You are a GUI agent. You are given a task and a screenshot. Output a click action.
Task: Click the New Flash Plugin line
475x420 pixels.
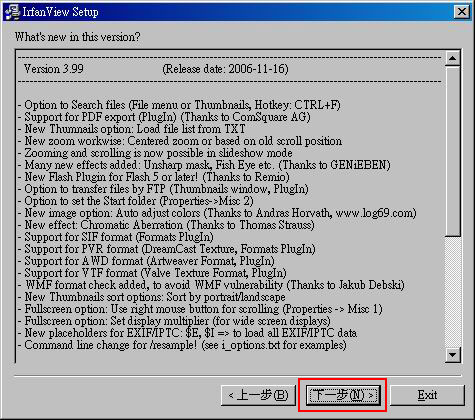point(154,177)
